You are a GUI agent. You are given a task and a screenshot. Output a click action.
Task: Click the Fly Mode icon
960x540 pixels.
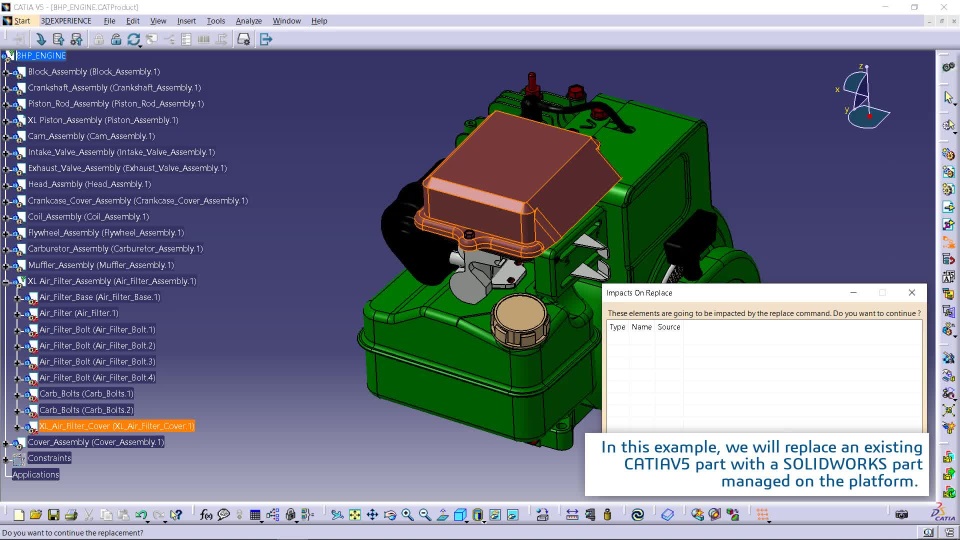point(337,515)
